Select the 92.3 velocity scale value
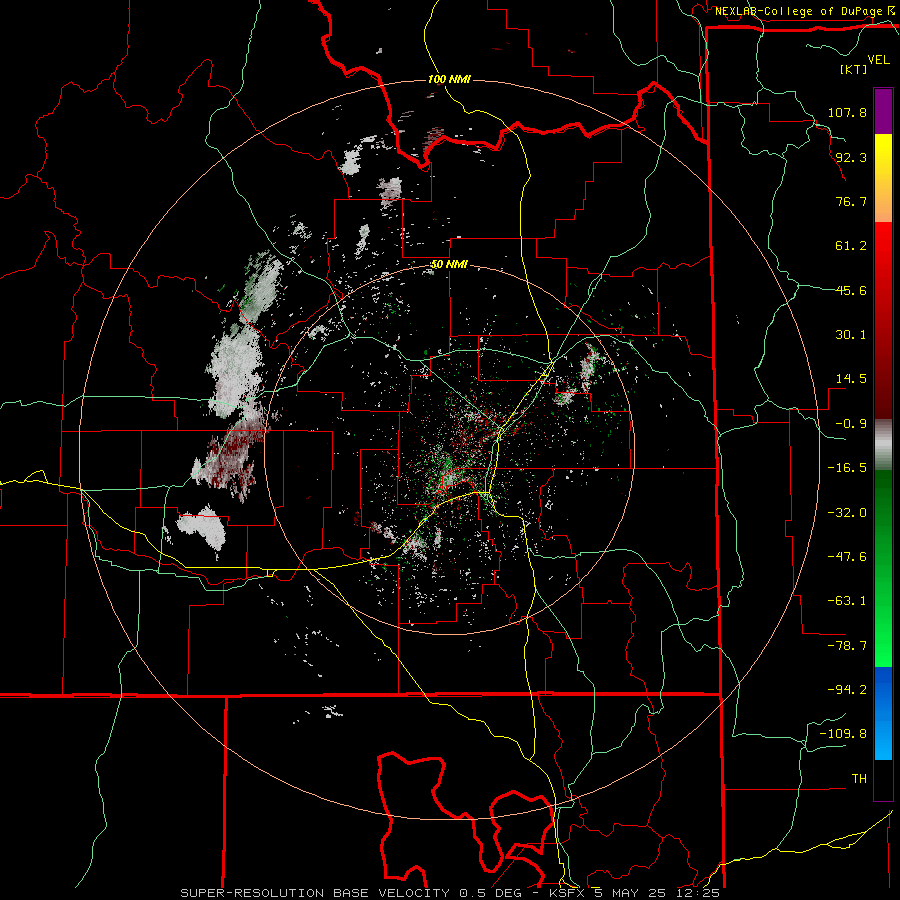Image resolution: width=900 pixels, height=900 pixels. tap(851, 157)
